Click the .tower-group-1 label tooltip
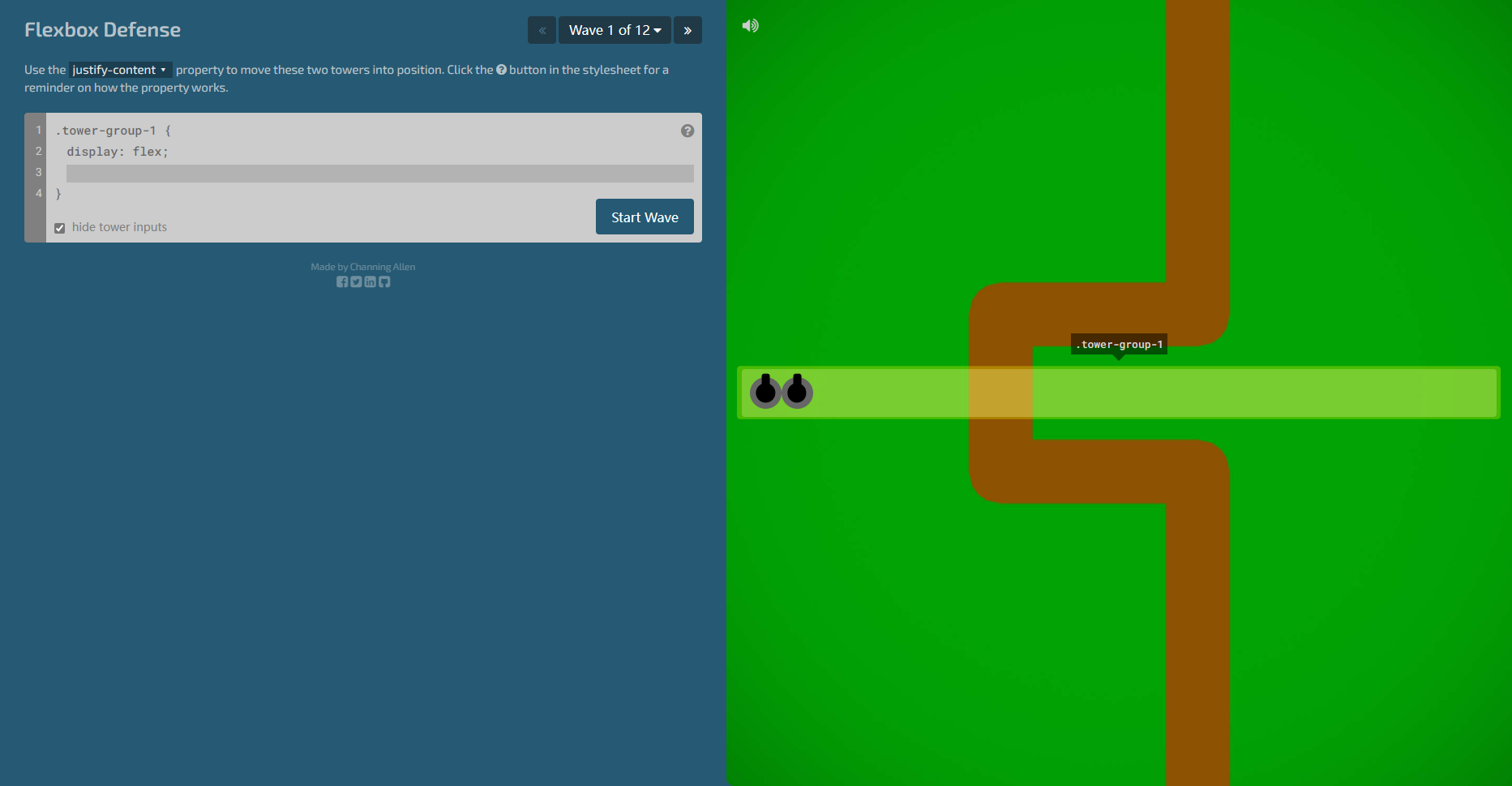 pyautogui.click(x=1119, y=345)
